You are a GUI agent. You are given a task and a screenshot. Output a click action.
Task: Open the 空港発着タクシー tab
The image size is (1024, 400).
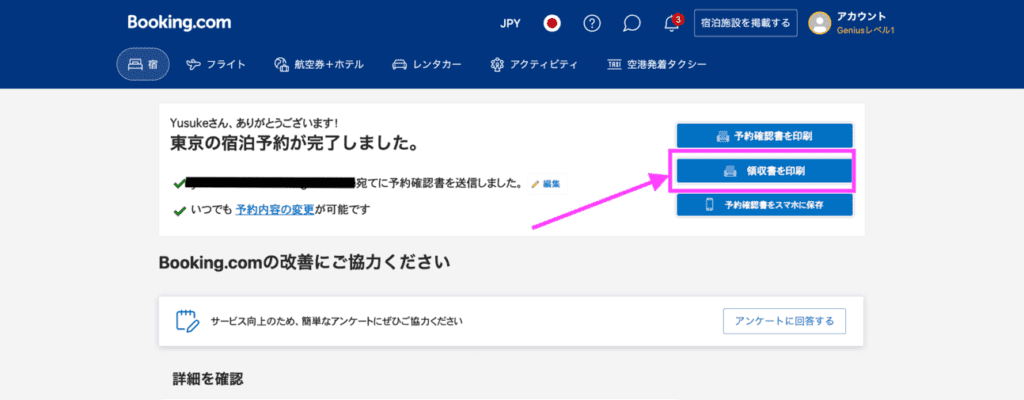657,65
